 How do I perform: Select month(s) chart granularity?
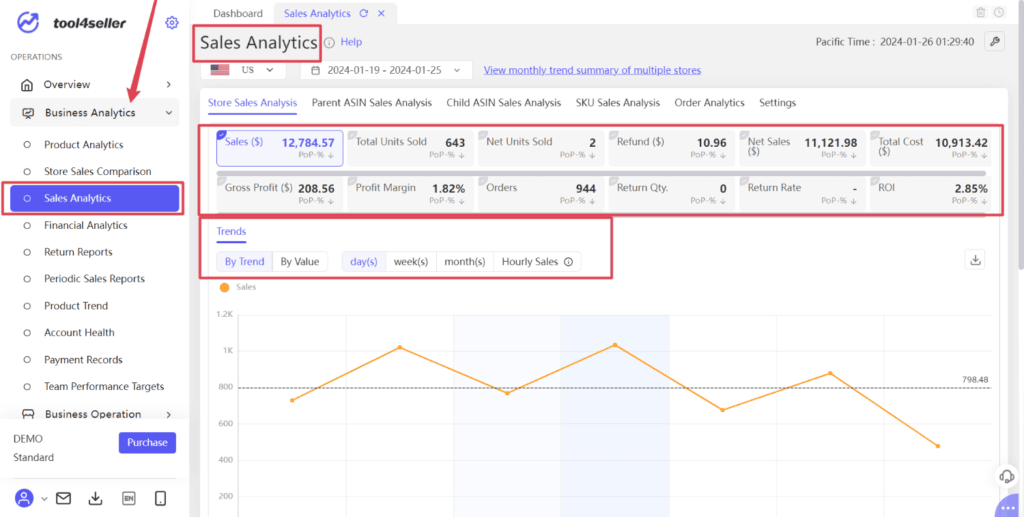tap(465, 262)
